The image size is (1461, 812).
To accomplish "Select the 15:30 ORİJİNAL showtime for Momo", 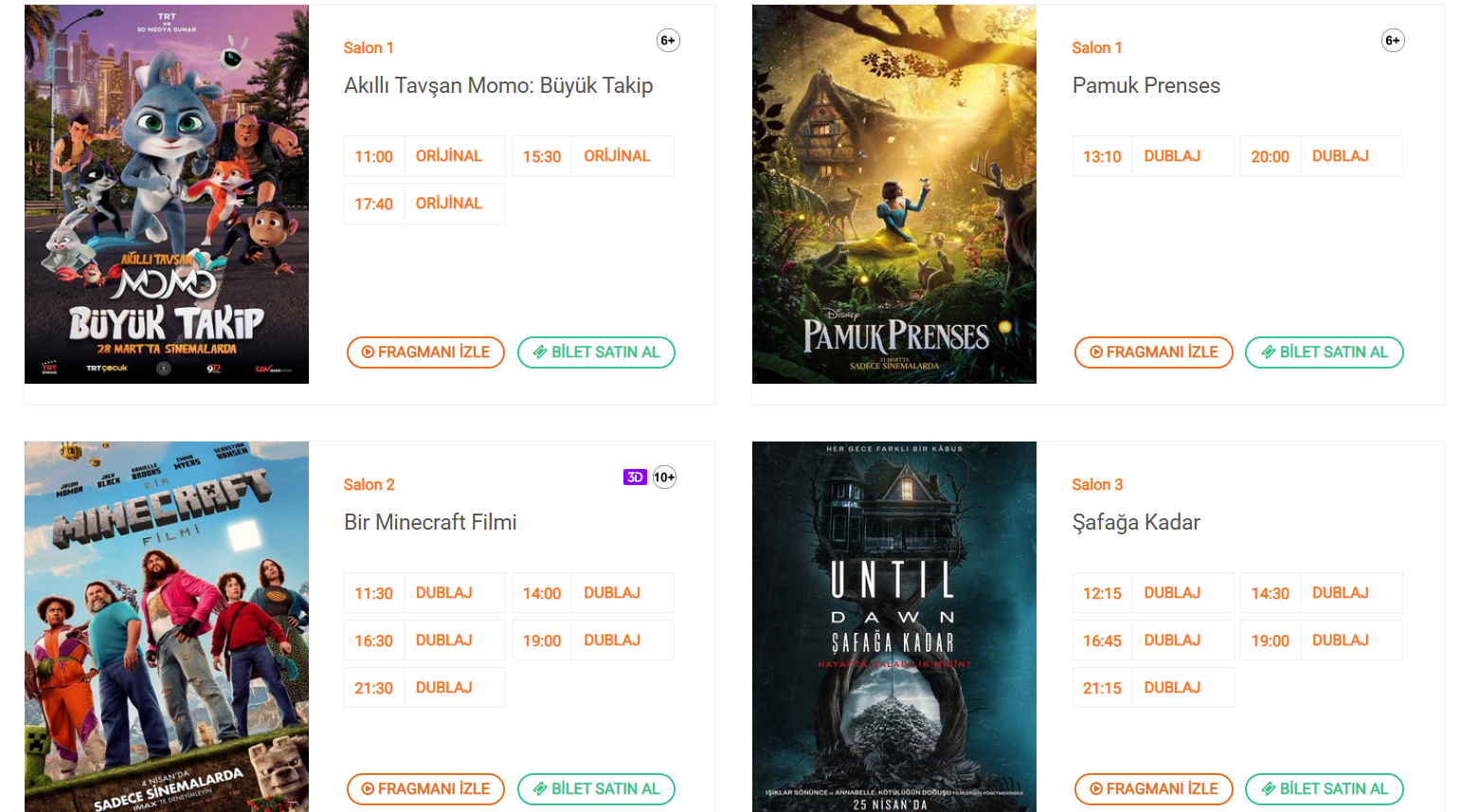I will pos(593,156).
